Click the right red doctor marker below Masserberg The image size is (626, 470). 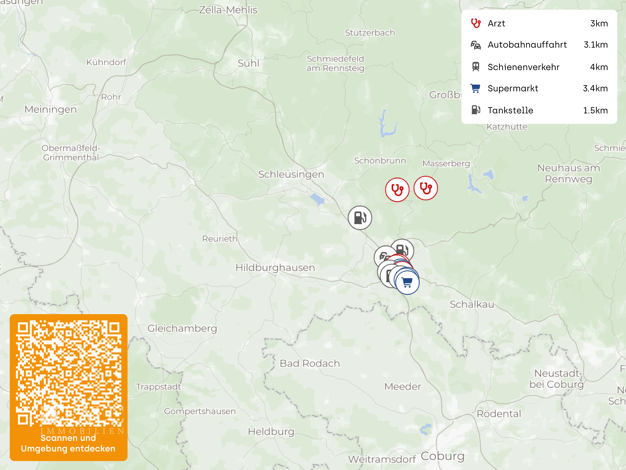click(426, 188)
